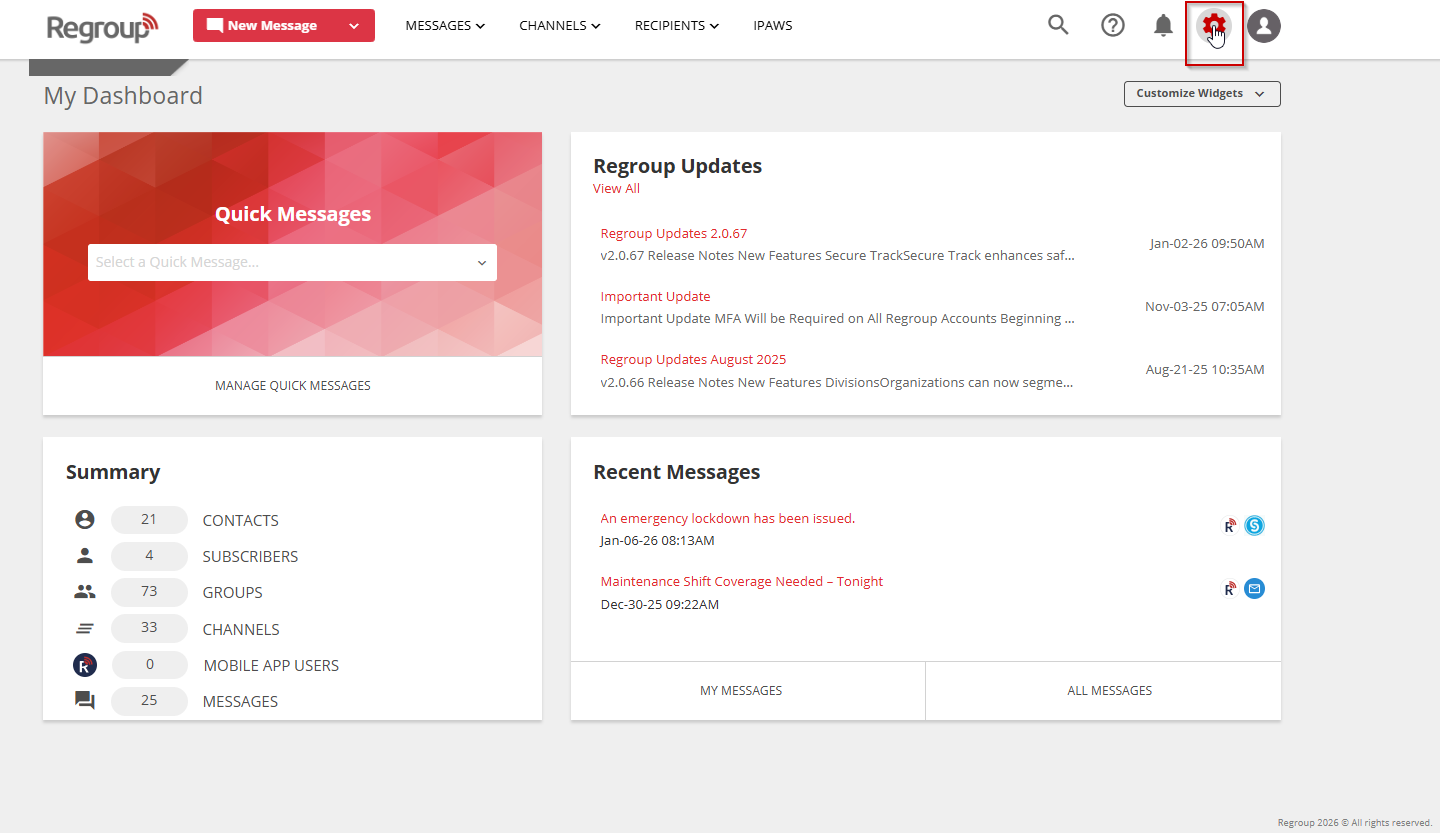The height and width of the screenshot is (833, 1440).
Task: Click the MOBILE APP USERS label
Action: coord(271,666)
